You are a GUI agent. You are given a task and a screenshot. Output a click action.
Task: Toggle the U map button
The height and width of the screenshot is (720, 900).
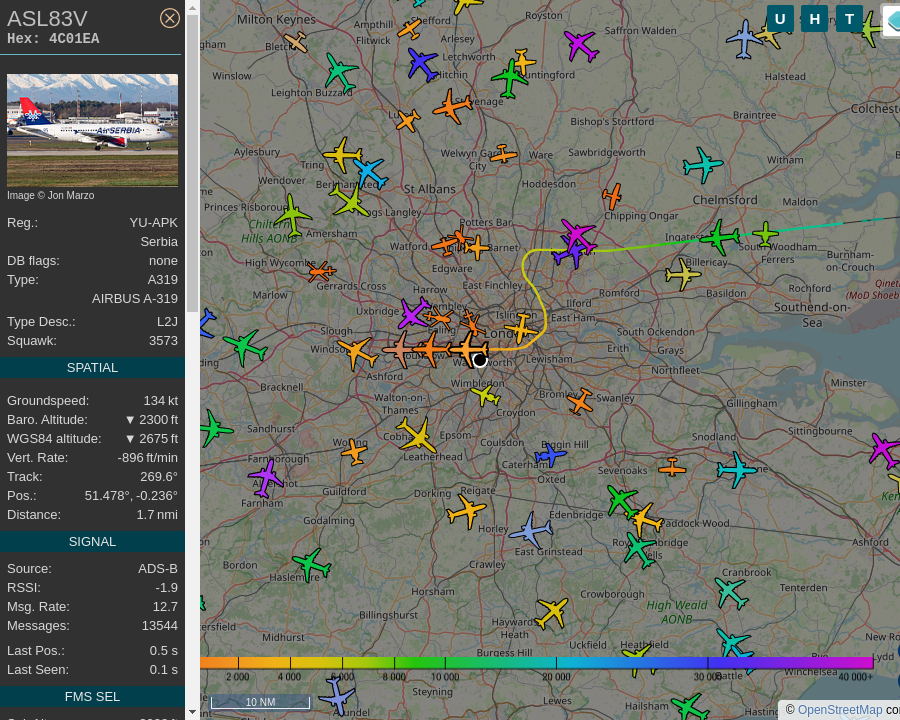(780, 20)
